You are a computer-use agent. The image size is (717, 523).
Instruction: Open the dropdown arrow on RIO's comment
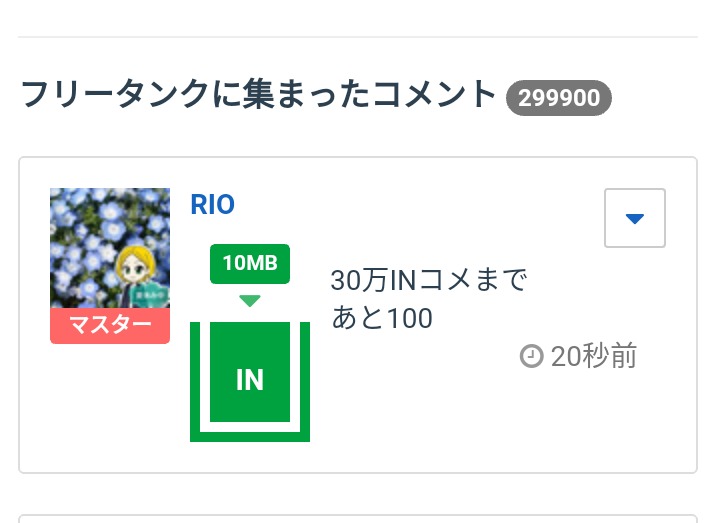[x=635, y=218]
